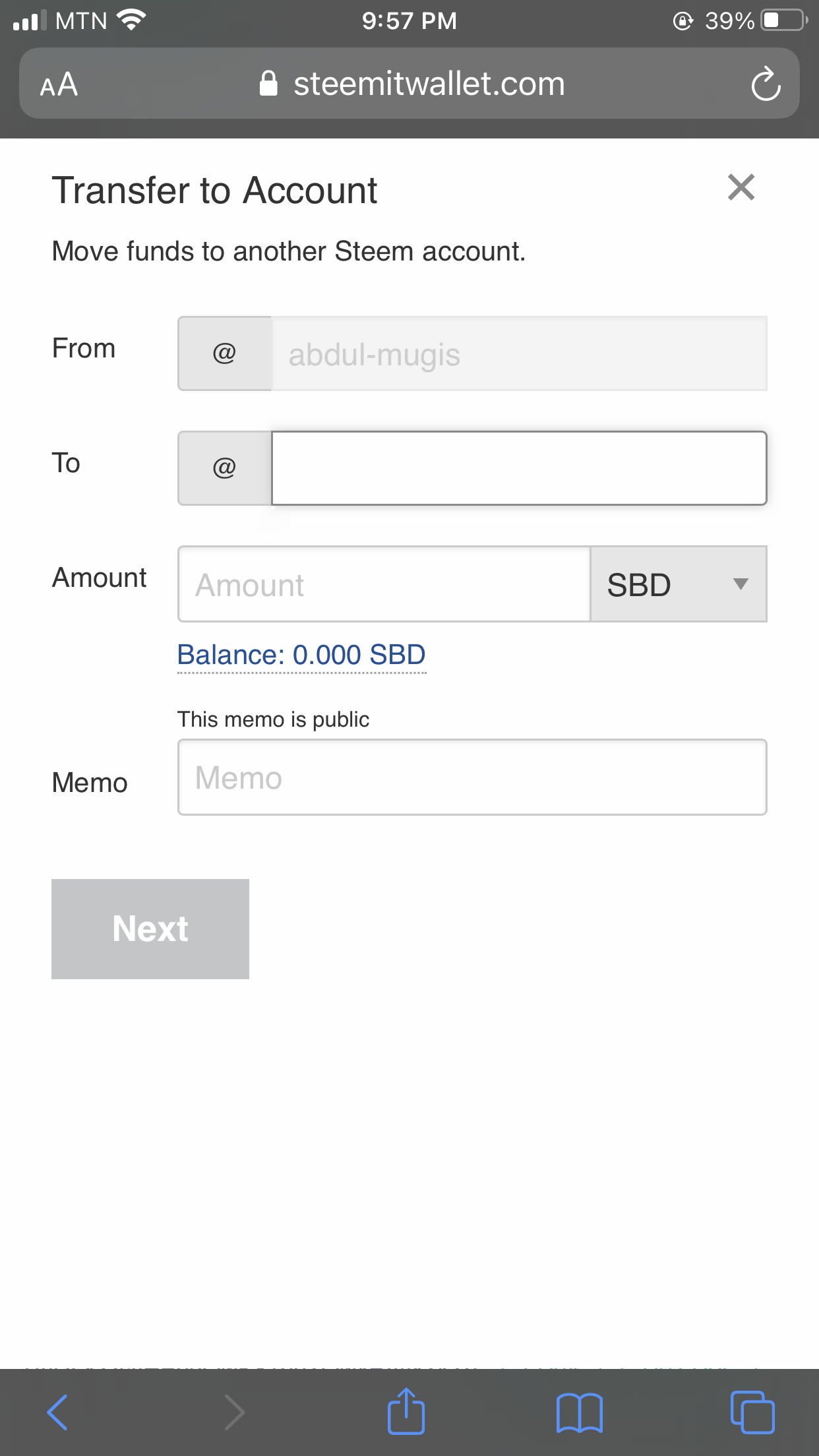Click into the Amount input field
Screen dimensions: 819x1456
384,584
